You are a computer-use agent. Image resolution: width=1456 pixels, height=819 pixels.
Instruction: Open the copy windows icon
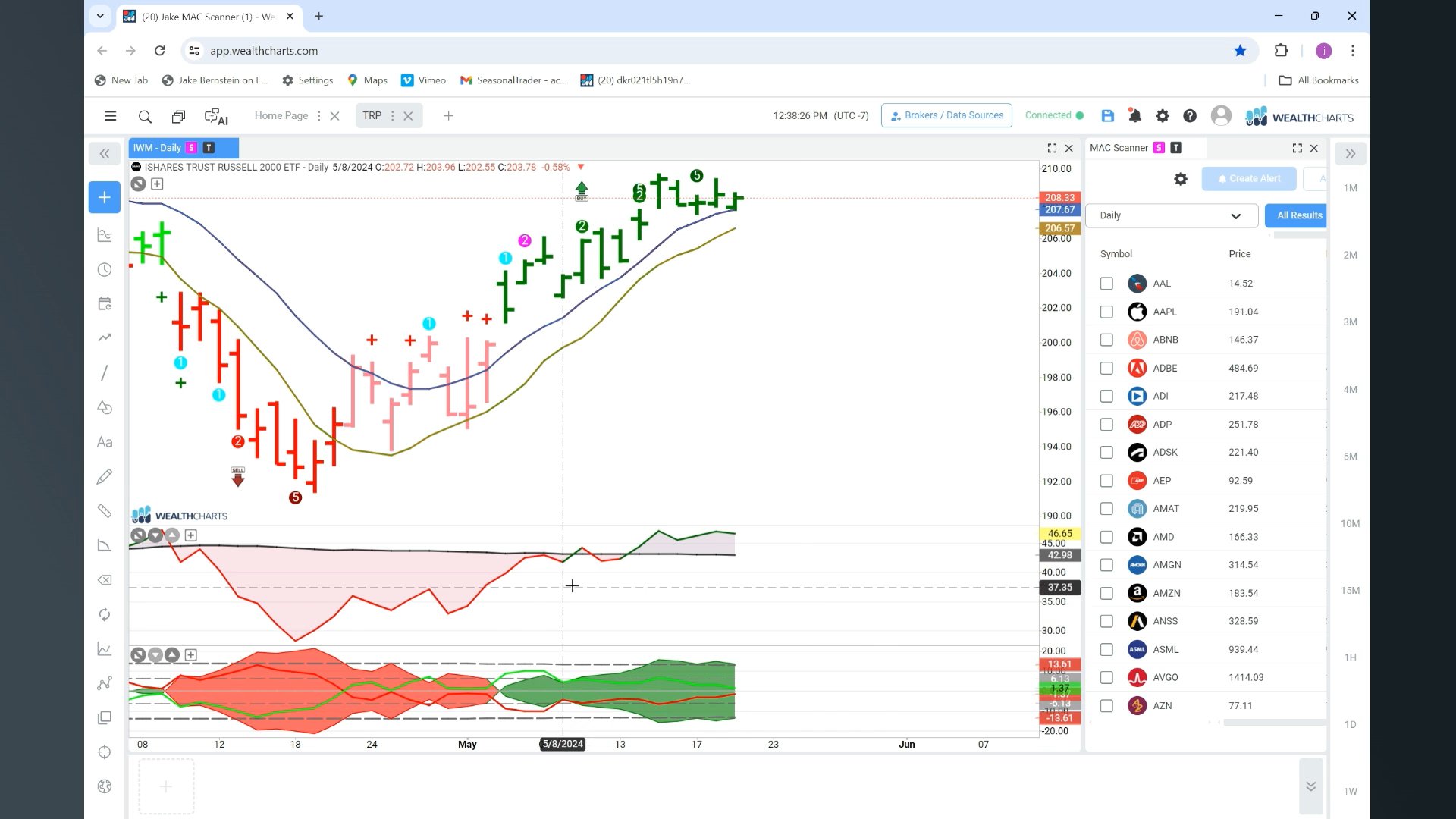(178, 117)
